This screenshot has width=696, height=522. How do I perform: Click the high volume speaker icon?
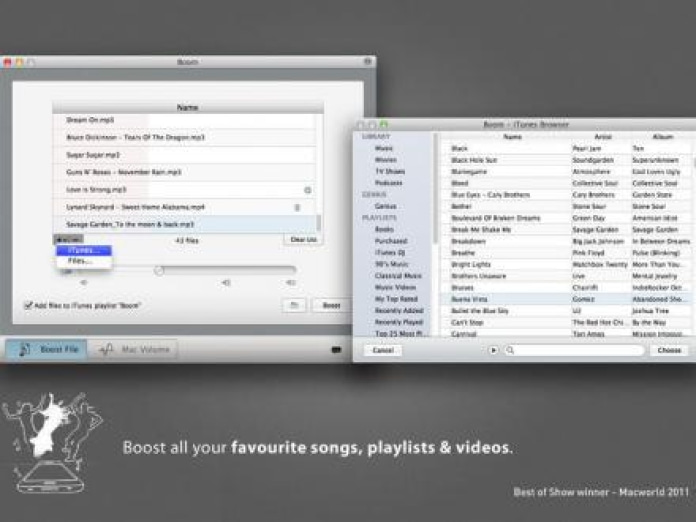click(291, 282)
